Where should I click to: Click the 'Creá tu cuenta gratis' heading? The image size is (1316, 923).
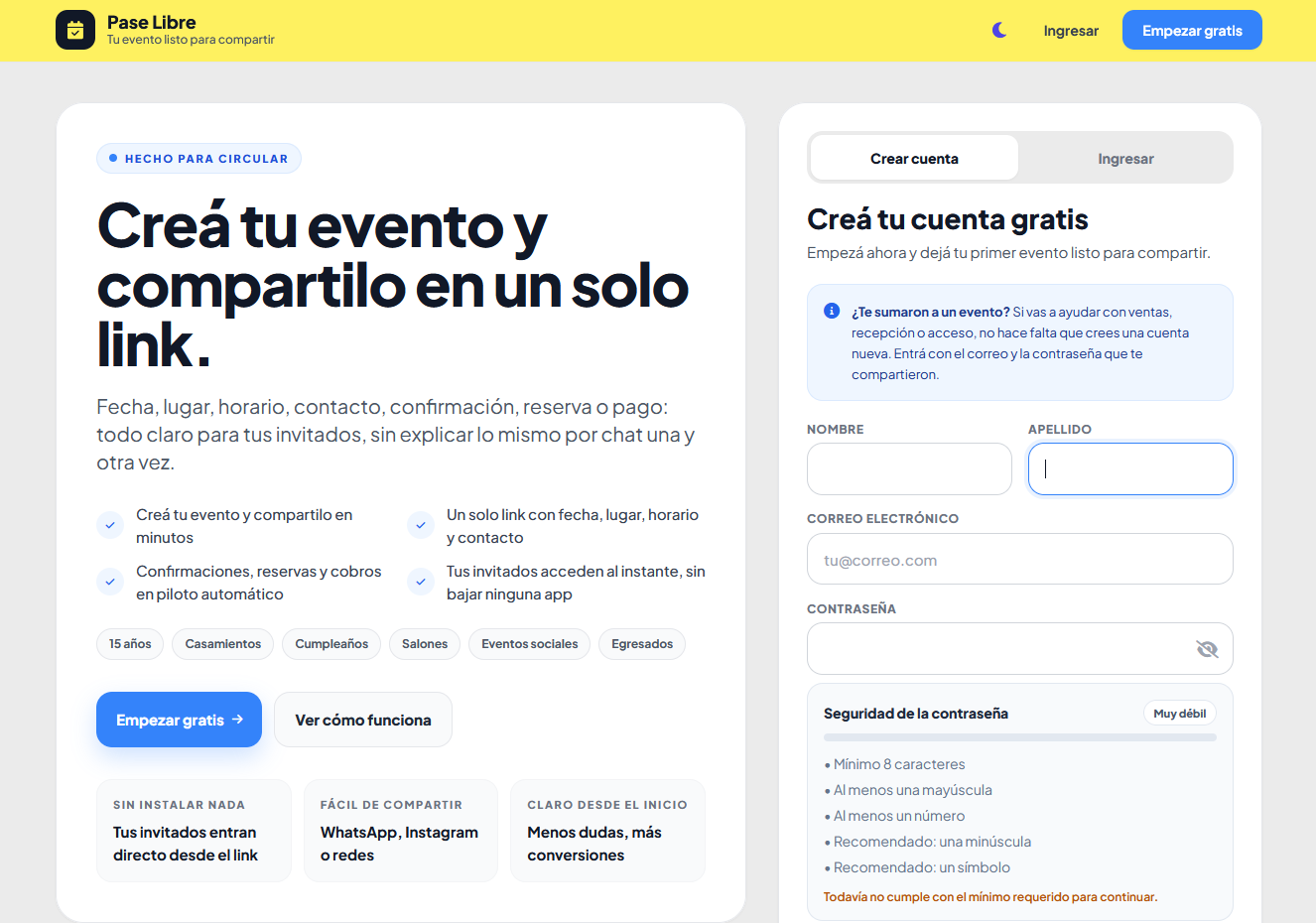coord(948,219)
